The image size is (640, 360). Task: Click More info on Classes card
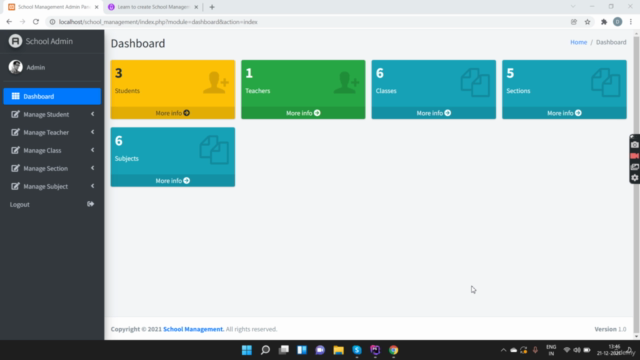tap(434, 113)
